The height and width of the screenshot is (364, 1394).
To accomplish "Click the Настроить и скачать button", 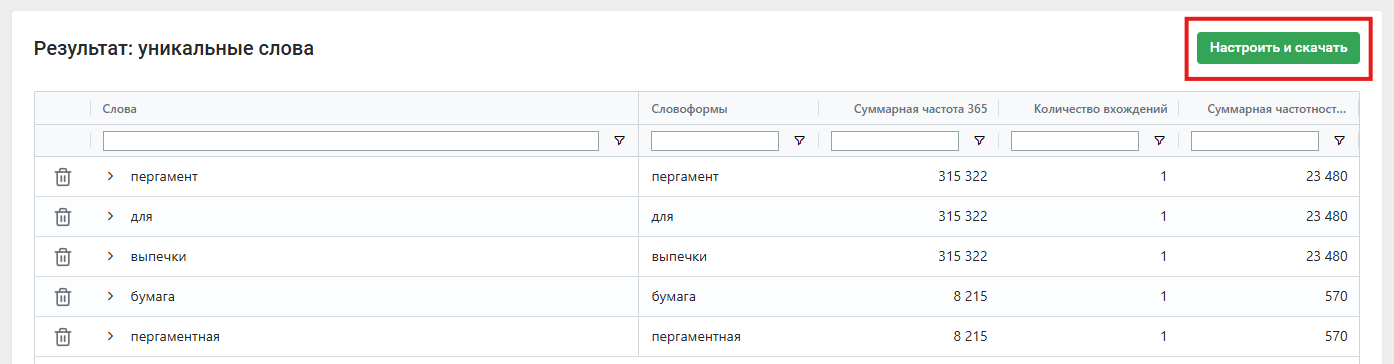I will point(1278,47).
